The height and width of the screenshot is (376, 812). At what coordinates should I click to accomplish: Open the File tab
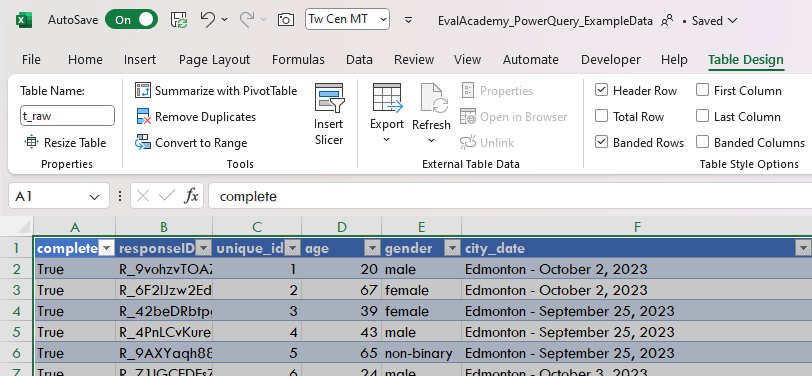pos(31,60)
